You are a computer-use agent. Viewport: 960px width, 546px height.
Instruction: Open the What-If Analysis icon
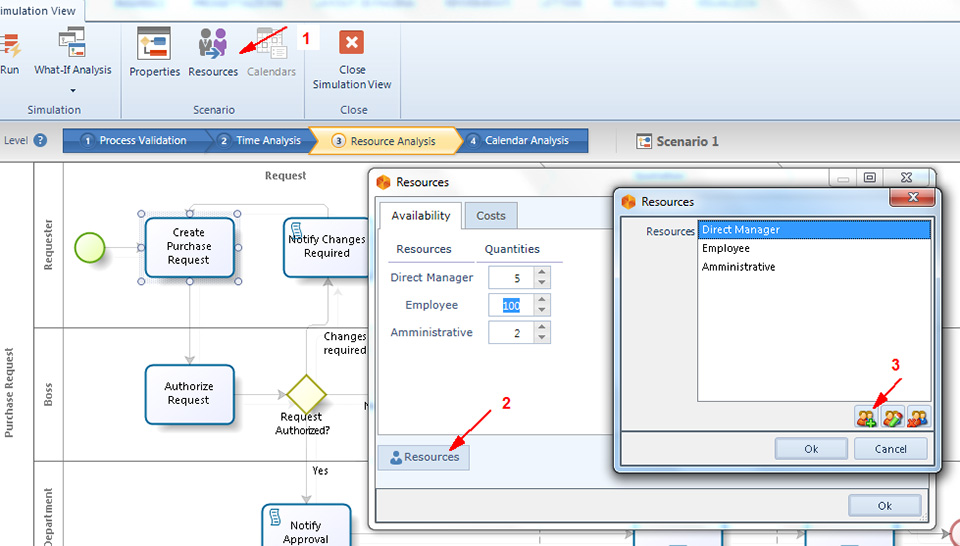(x=72, y=43)
